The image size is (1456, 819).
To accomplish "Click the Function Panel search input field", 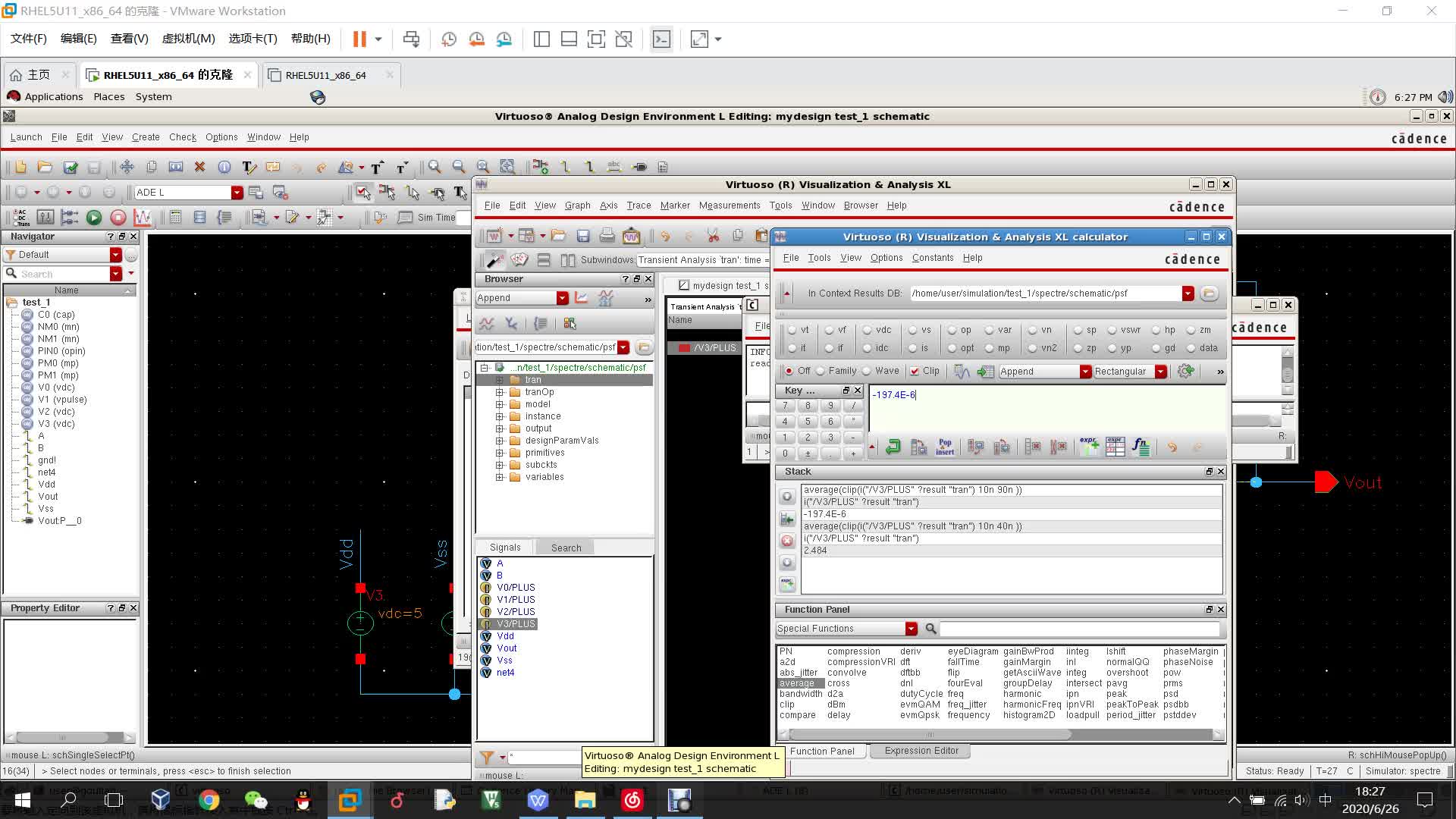I will (1080, 629).
